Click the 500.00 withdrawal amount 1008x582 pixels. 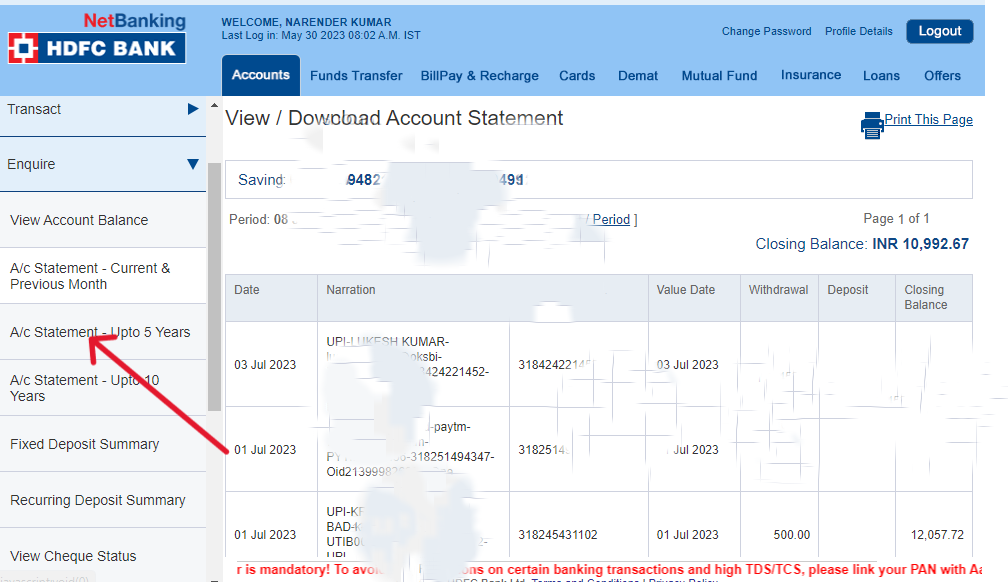tap(791, 534)
